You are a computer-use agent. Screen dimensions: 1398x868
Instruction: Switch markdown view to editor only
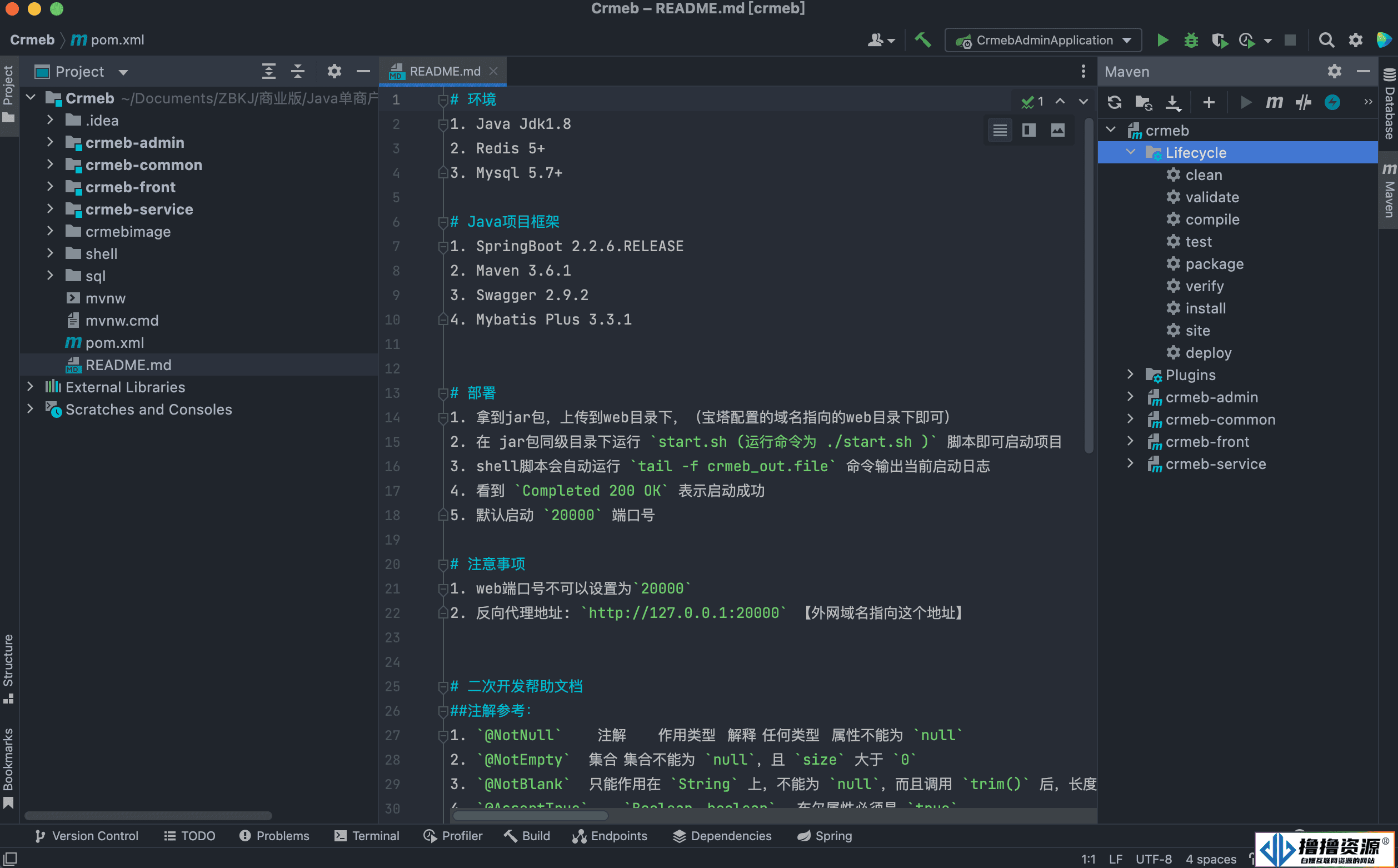(x=1000, y=131)
